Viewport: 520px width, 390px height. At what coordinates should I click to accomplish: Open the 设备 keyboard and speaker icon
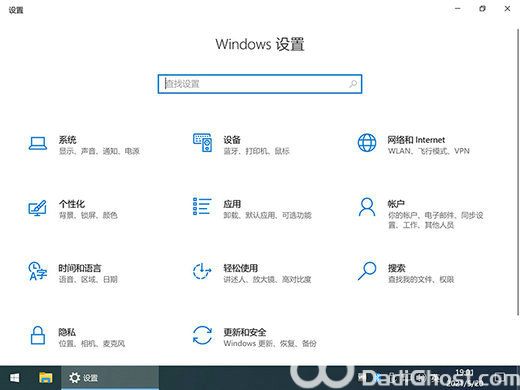coord(202,143)
